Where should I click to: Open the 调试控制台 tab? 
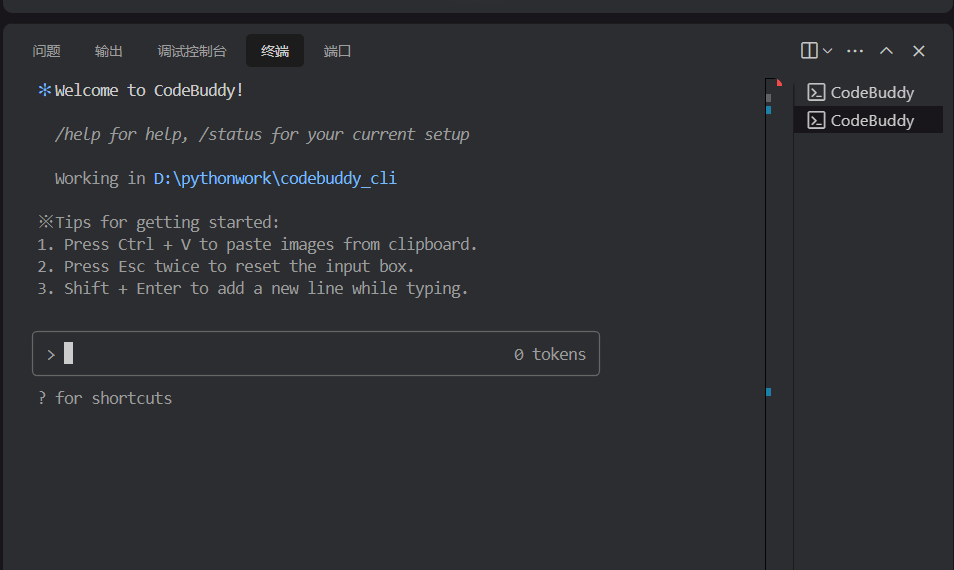(192, 51)
